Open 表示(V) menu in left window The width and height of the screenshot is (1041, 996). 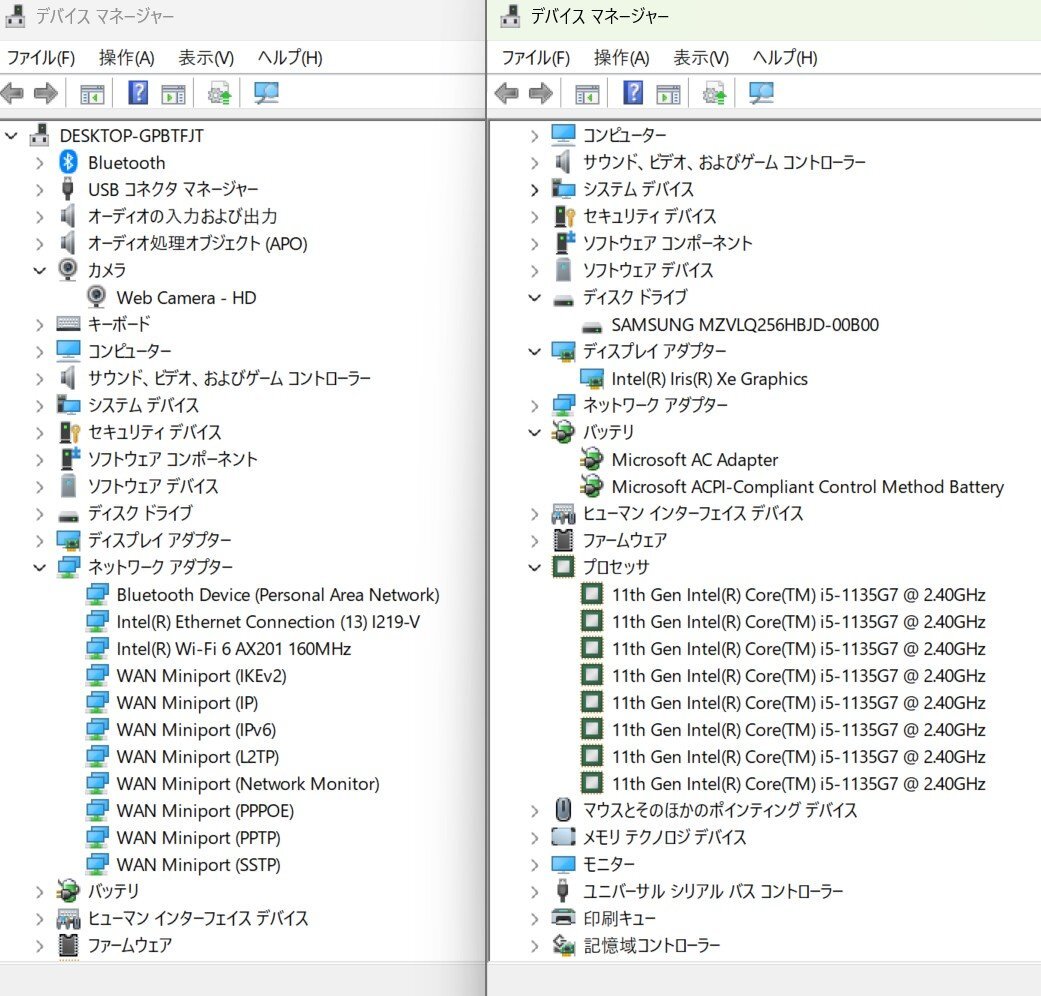pyautogui.click(x=206, y=58)
